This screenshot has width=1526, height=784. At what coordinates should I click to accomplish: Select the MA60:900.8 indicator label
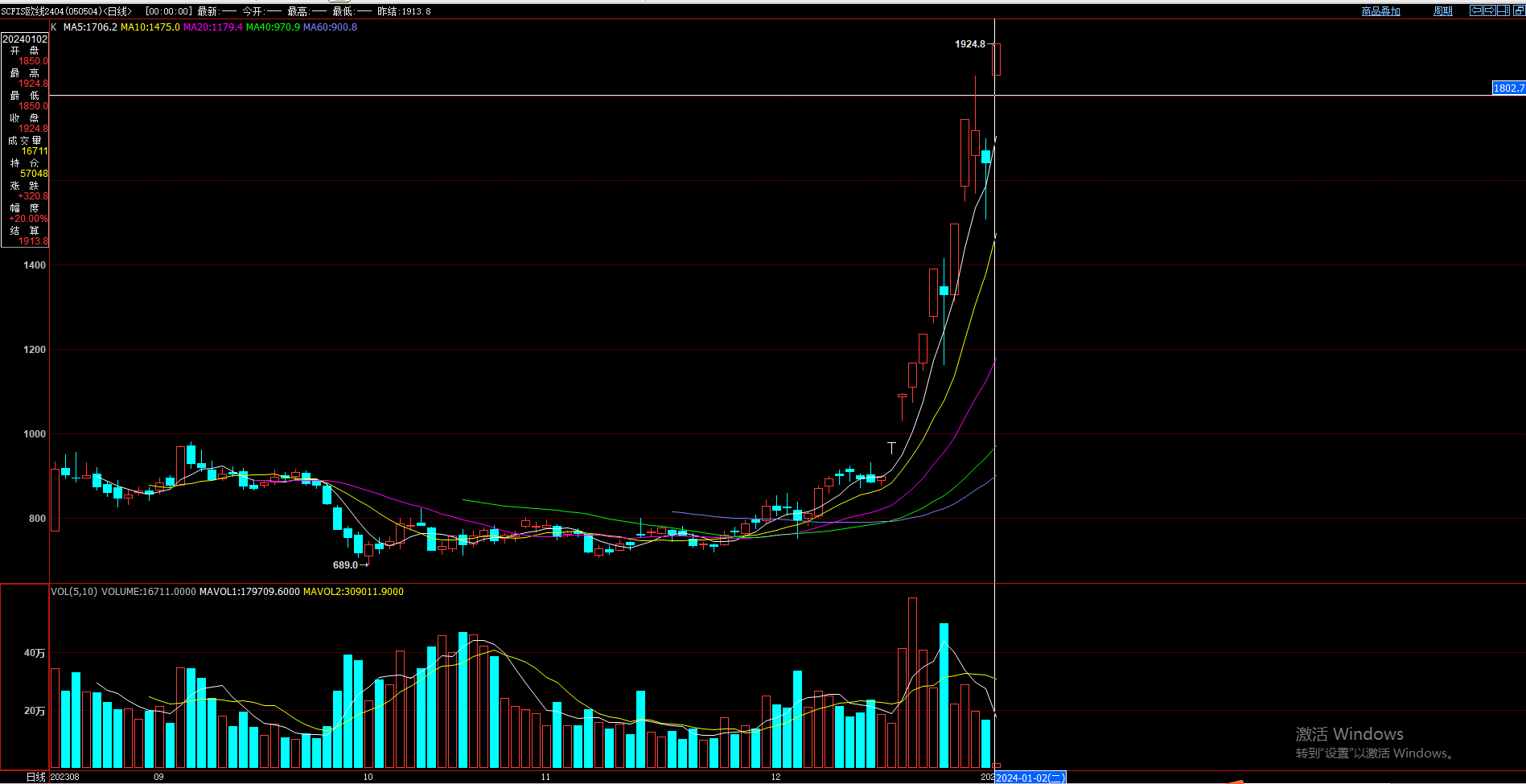click(x=330, y=27)
